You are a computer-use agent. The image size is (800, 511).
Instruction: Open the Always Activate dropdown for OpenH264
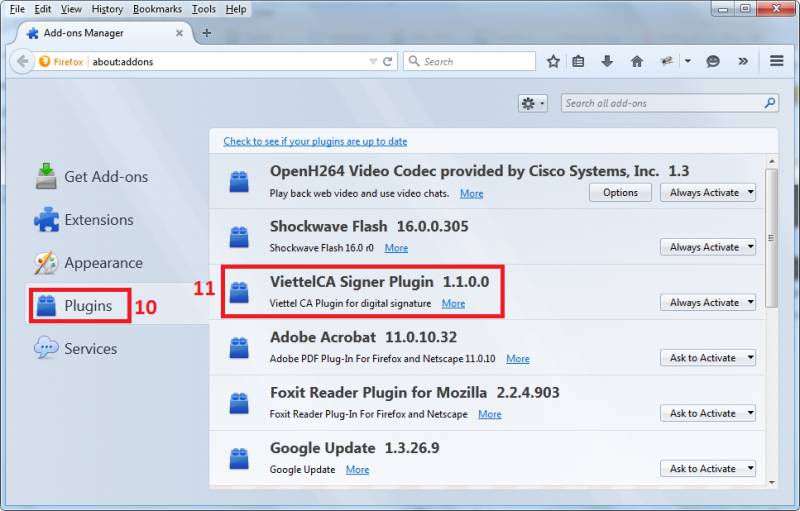(x=708, y=192)
